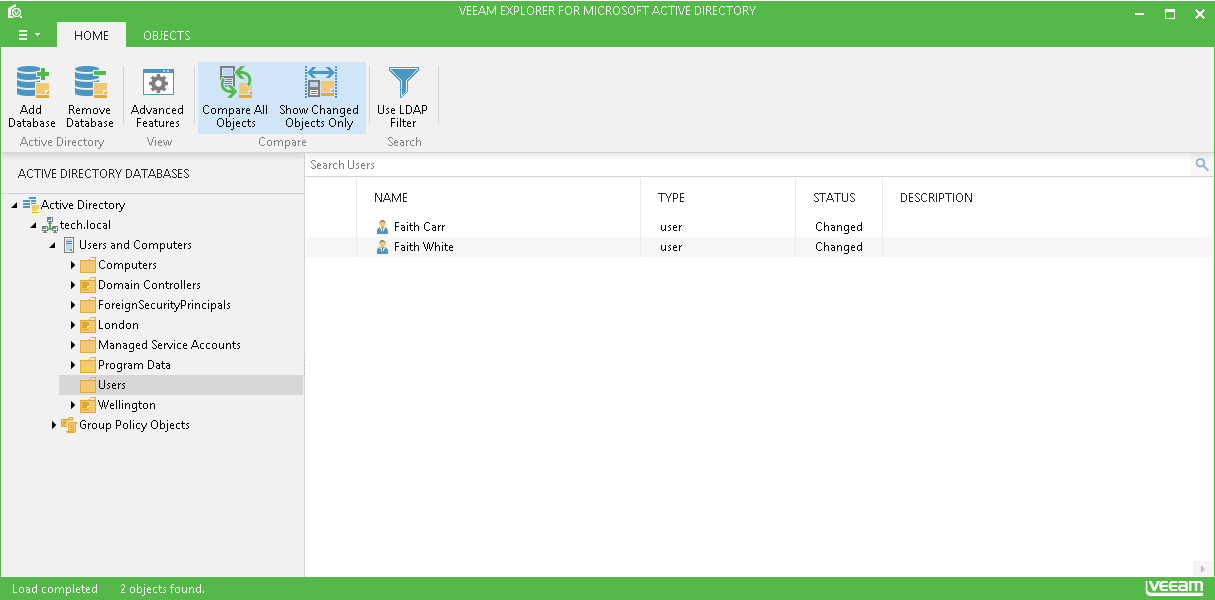1215x600 pixels.
Task: Sort by the TYPE column header
Action: pyautogui.click(x=671, y=198)
